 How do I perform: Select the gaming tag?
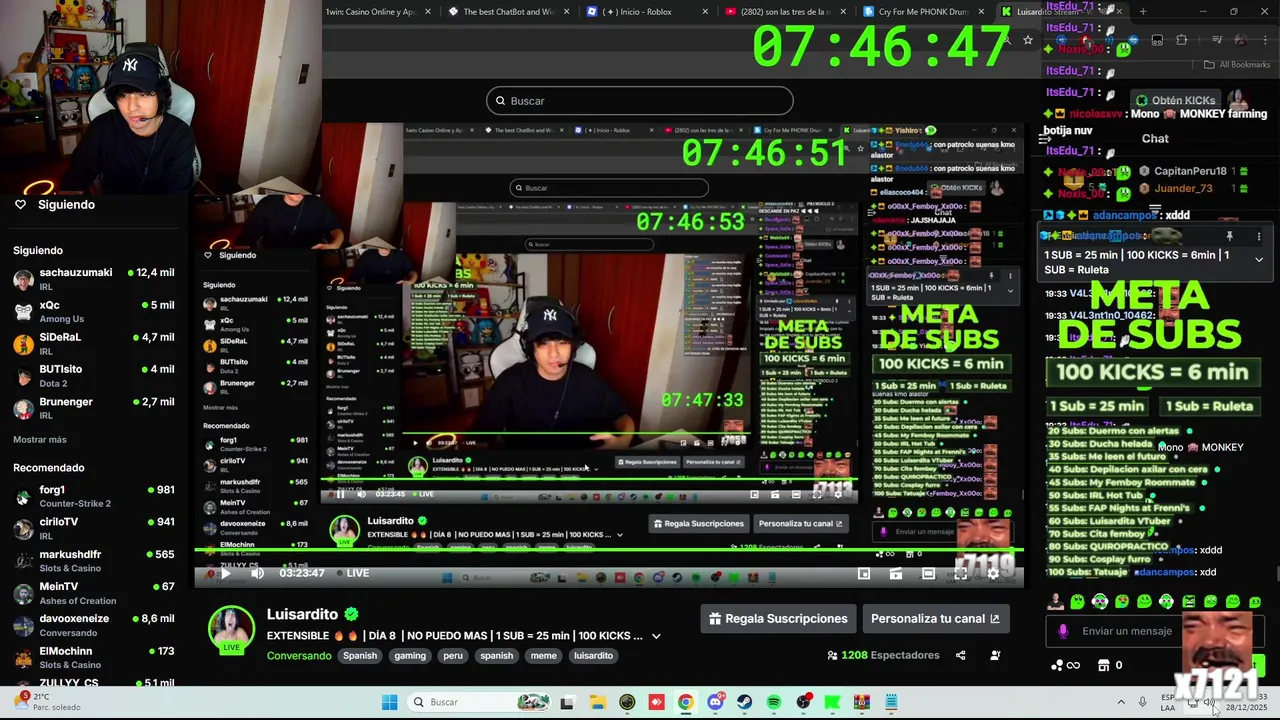(410, 656)
